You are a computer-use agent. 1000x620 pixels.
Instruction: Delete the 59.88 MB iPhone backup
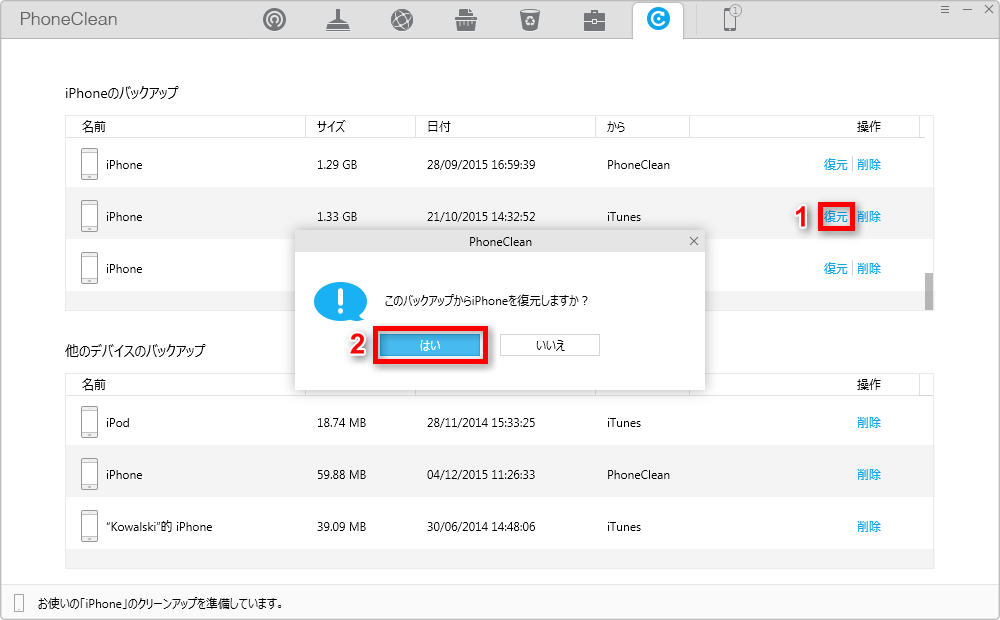click(x=869, y=475)
